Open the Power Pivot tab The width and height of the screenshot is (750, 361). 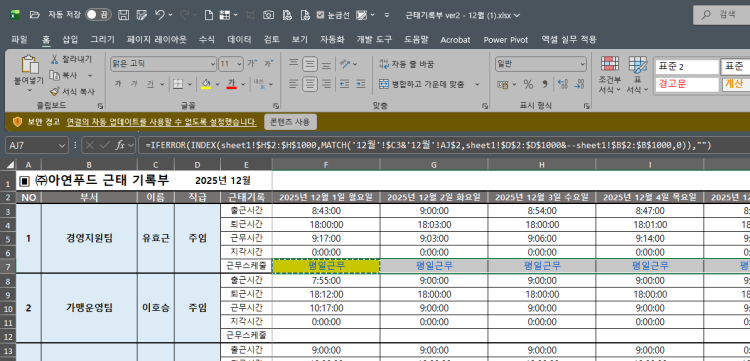[x=506, y=40]
